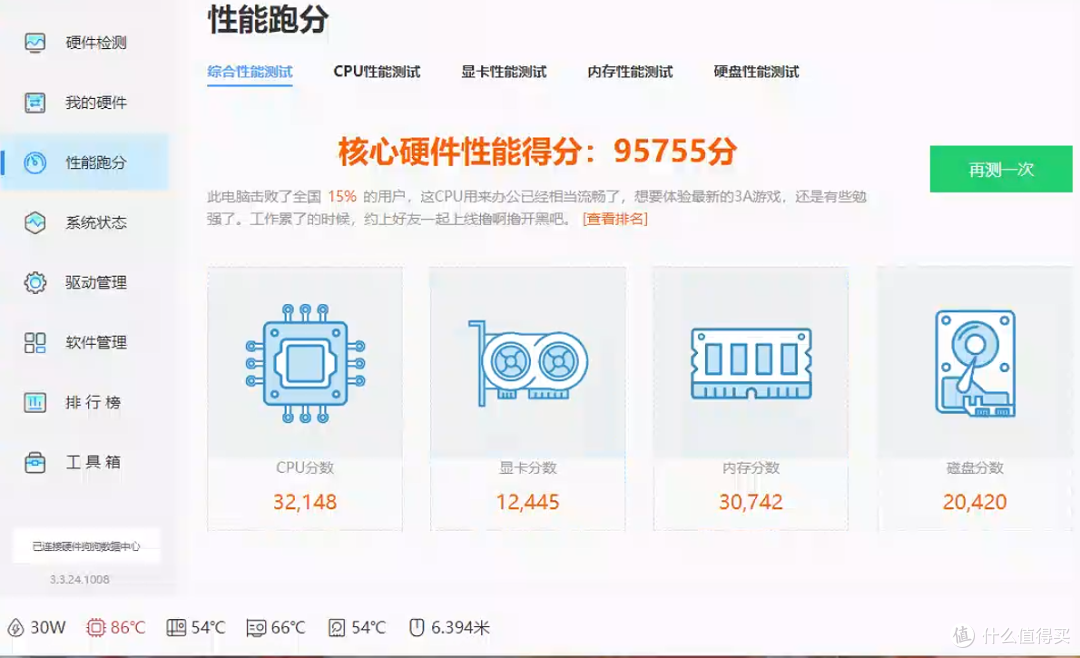The image size is (1080, 658).
Task: Click the 硬件检测 monitor icon in sidebar
Action: (35, 43)
